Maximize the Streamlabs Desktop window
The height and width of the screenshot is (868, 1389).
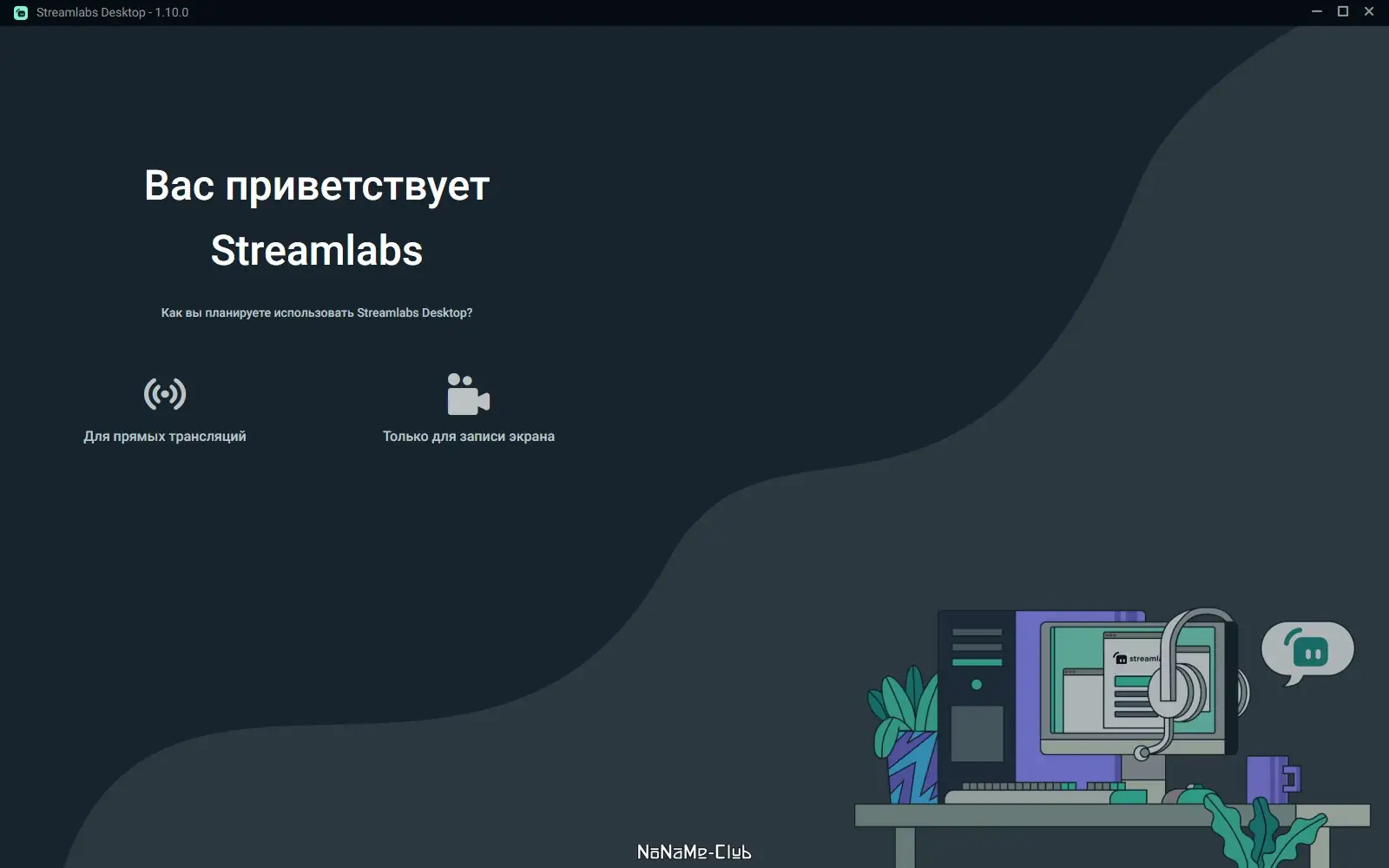[x=1343, y=12]
